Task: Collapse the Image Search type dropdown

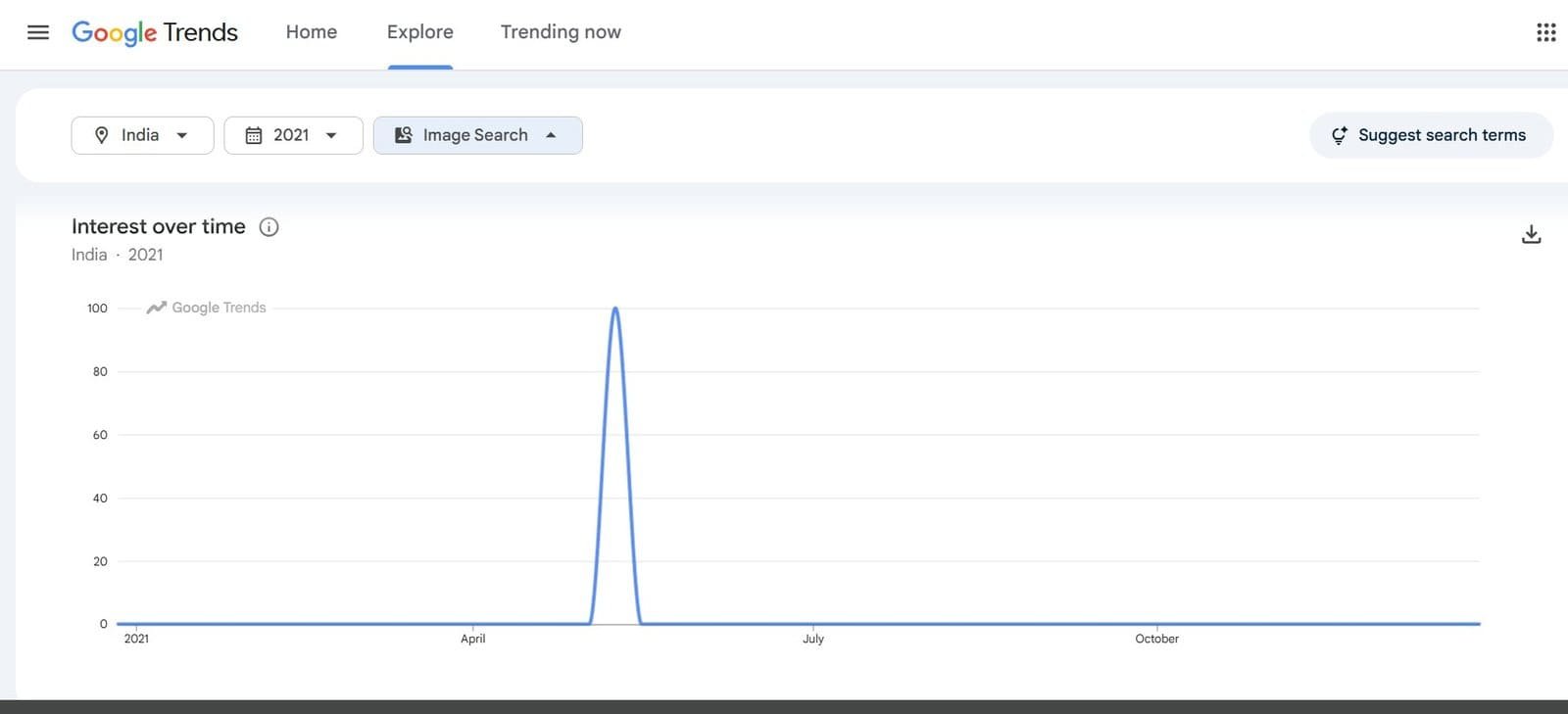Action: (477, 135)
